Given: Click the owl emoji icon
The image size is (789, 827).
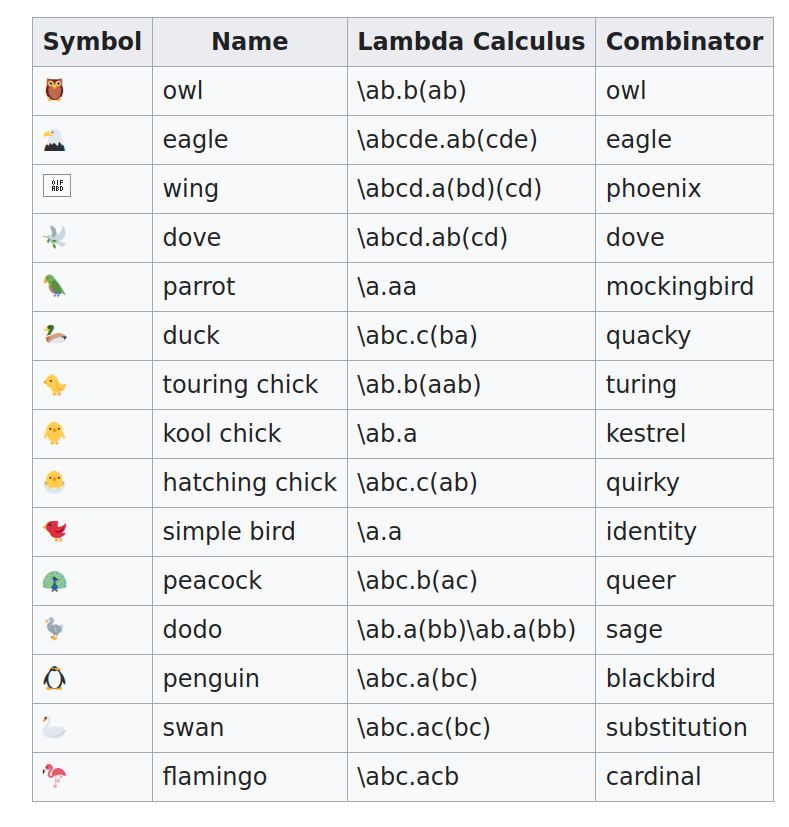Looking at the screenshot, I should point(54,90).
